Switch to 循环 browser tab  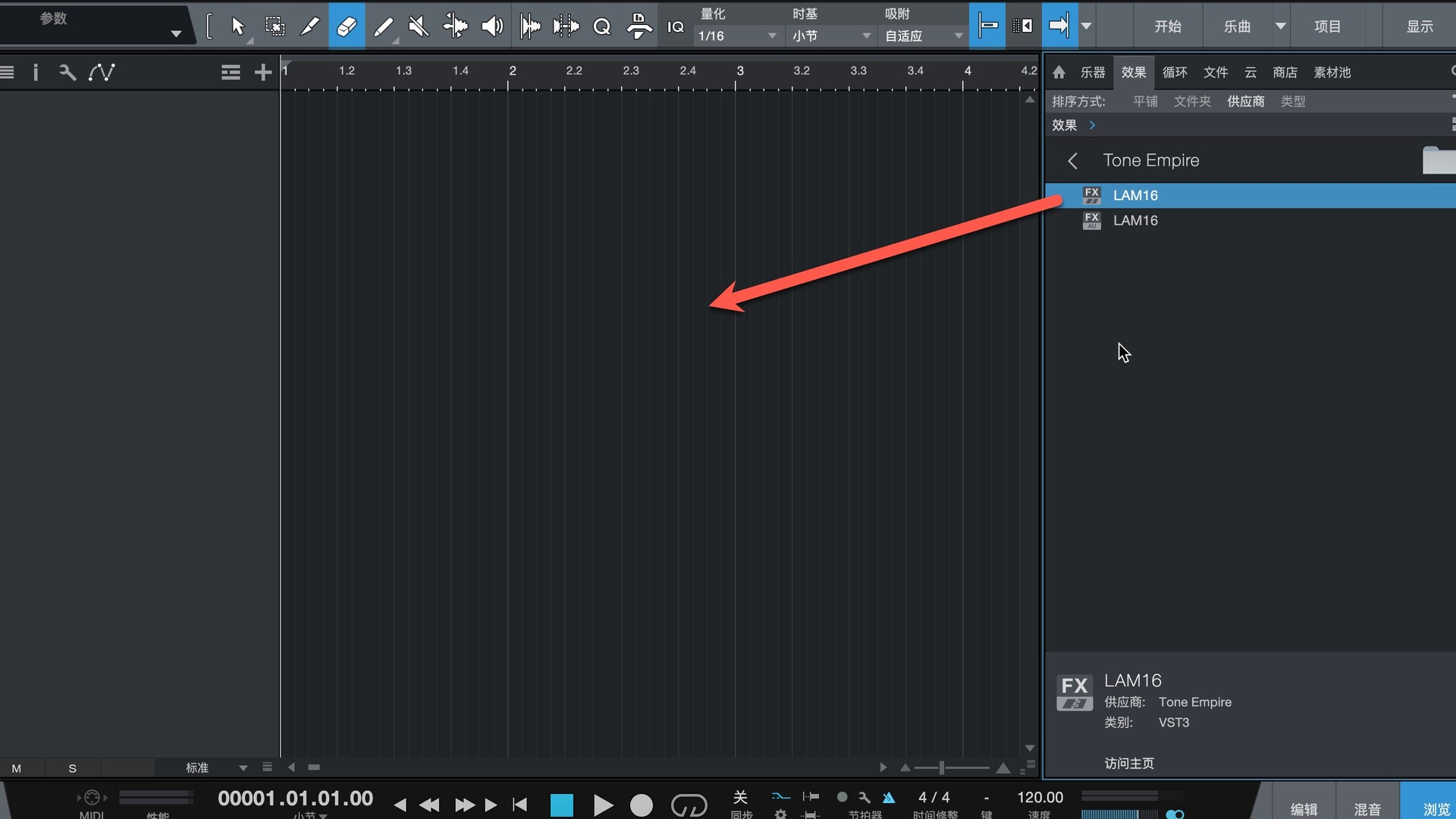[x=1174, y=72]
